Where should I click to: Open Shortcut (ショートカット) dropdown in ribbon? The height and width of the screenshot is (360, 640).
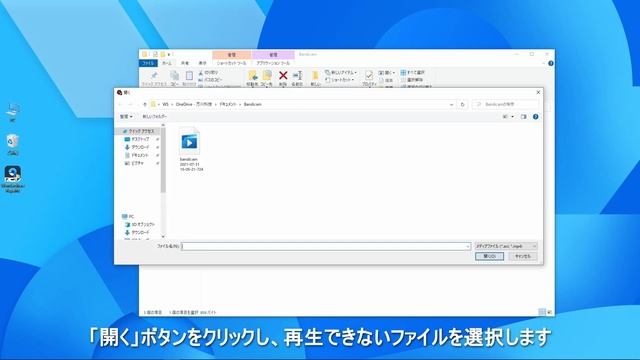click(x=340, y=80)
